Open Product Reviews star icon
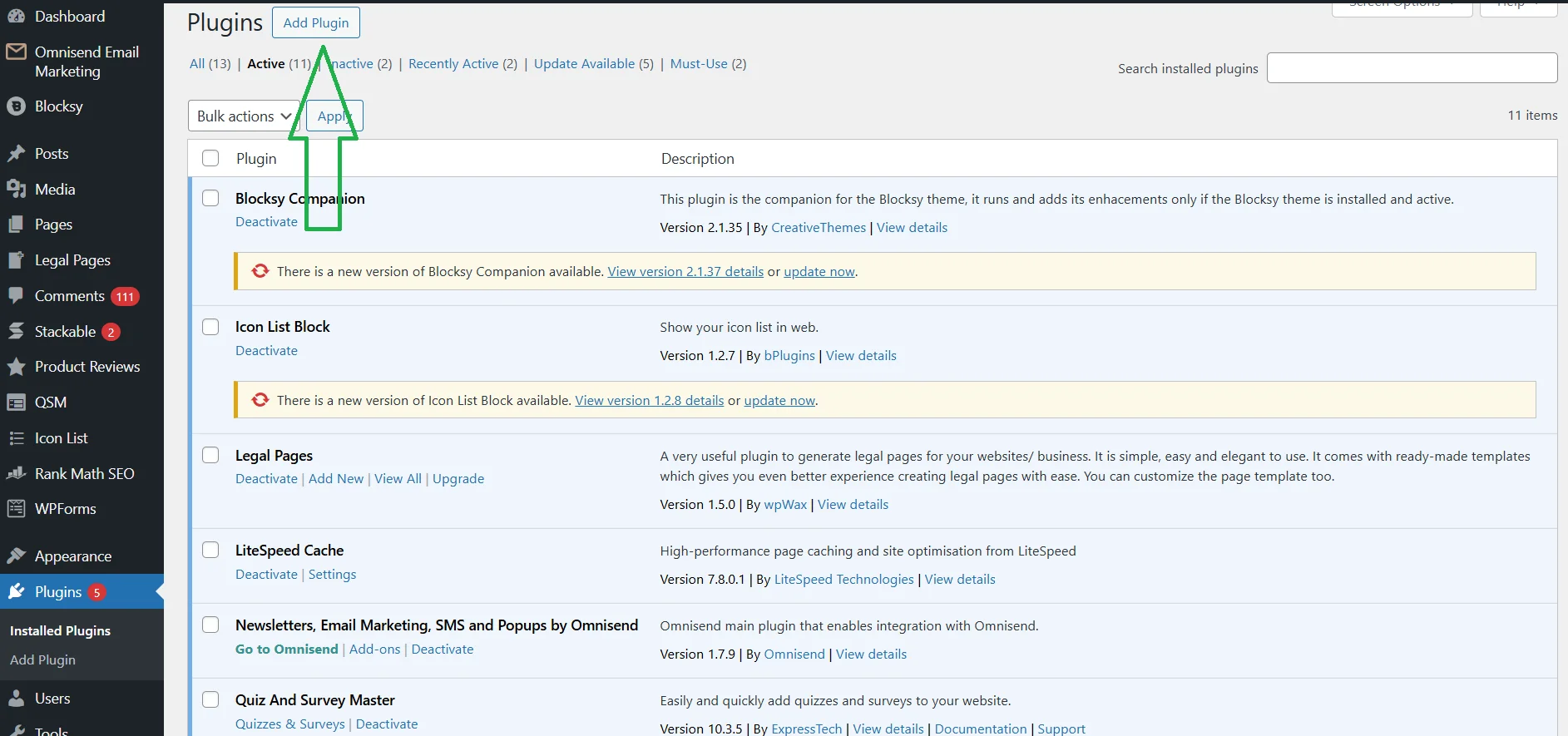 point(16,367)
